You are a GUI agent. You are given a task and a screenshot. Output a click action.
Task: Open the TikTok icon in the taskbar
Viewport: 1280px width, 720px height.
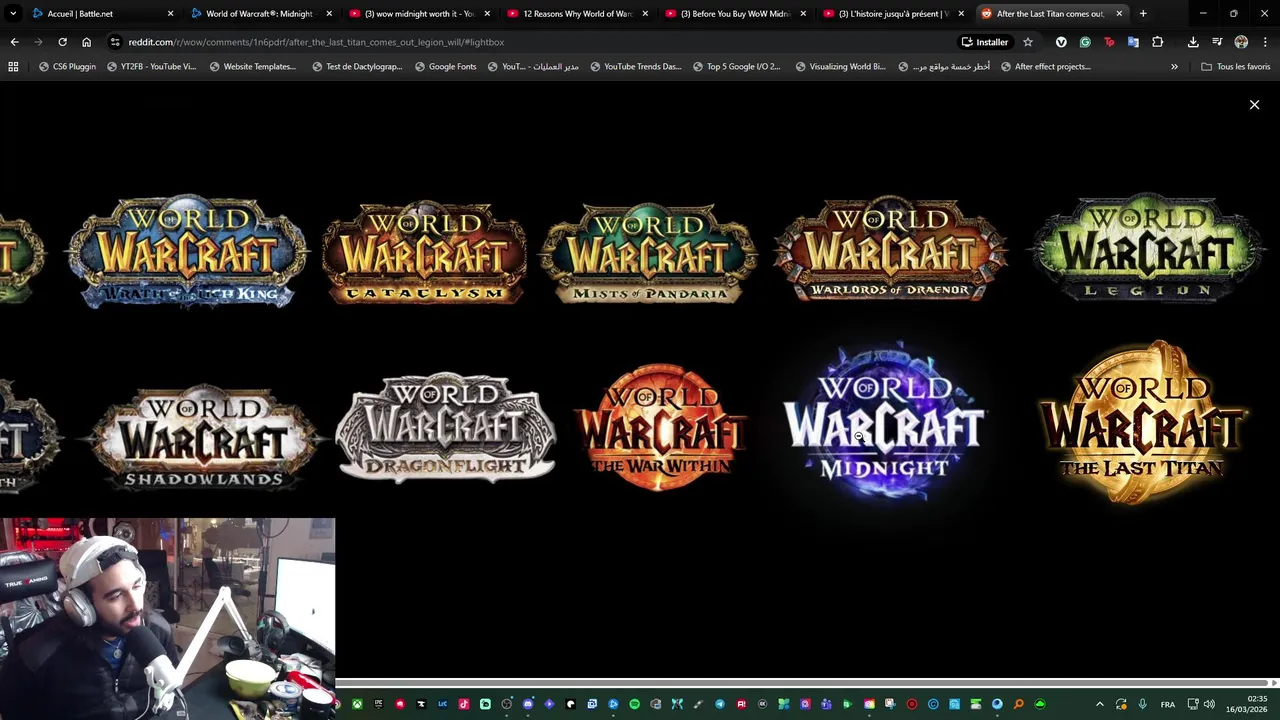[x=464, y=704]
